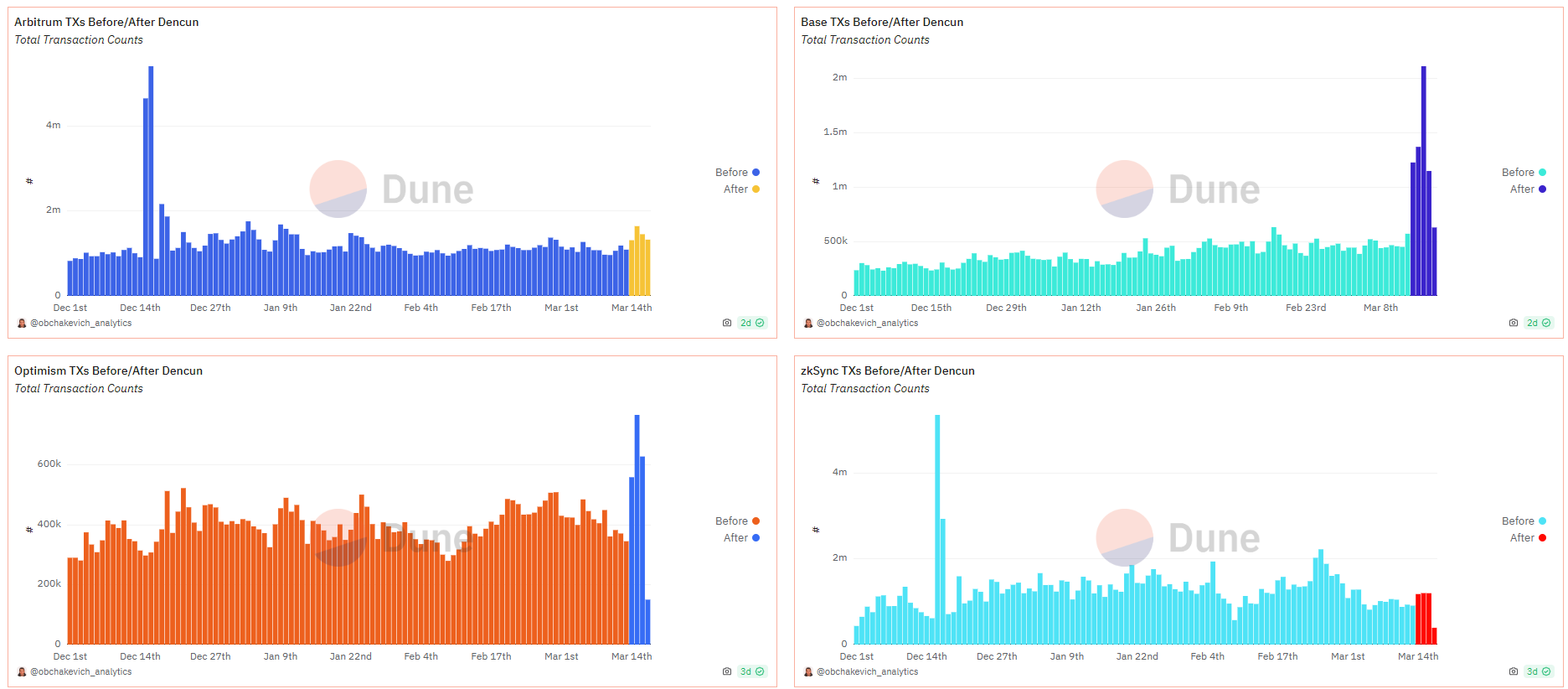Click the tallest blue bar in the Arbitrum chart
This screenshot has height=689, width=1568.
(x=151, y=180)
